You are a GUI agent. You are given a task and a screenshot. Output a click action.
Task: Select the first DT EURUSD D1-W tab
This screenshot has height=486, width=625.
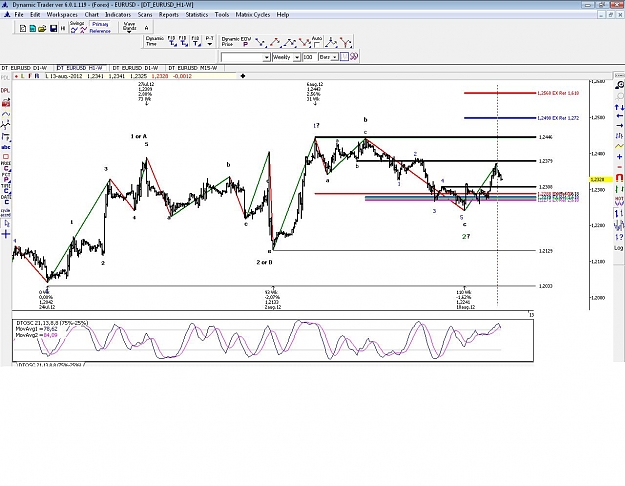(24, 68)
